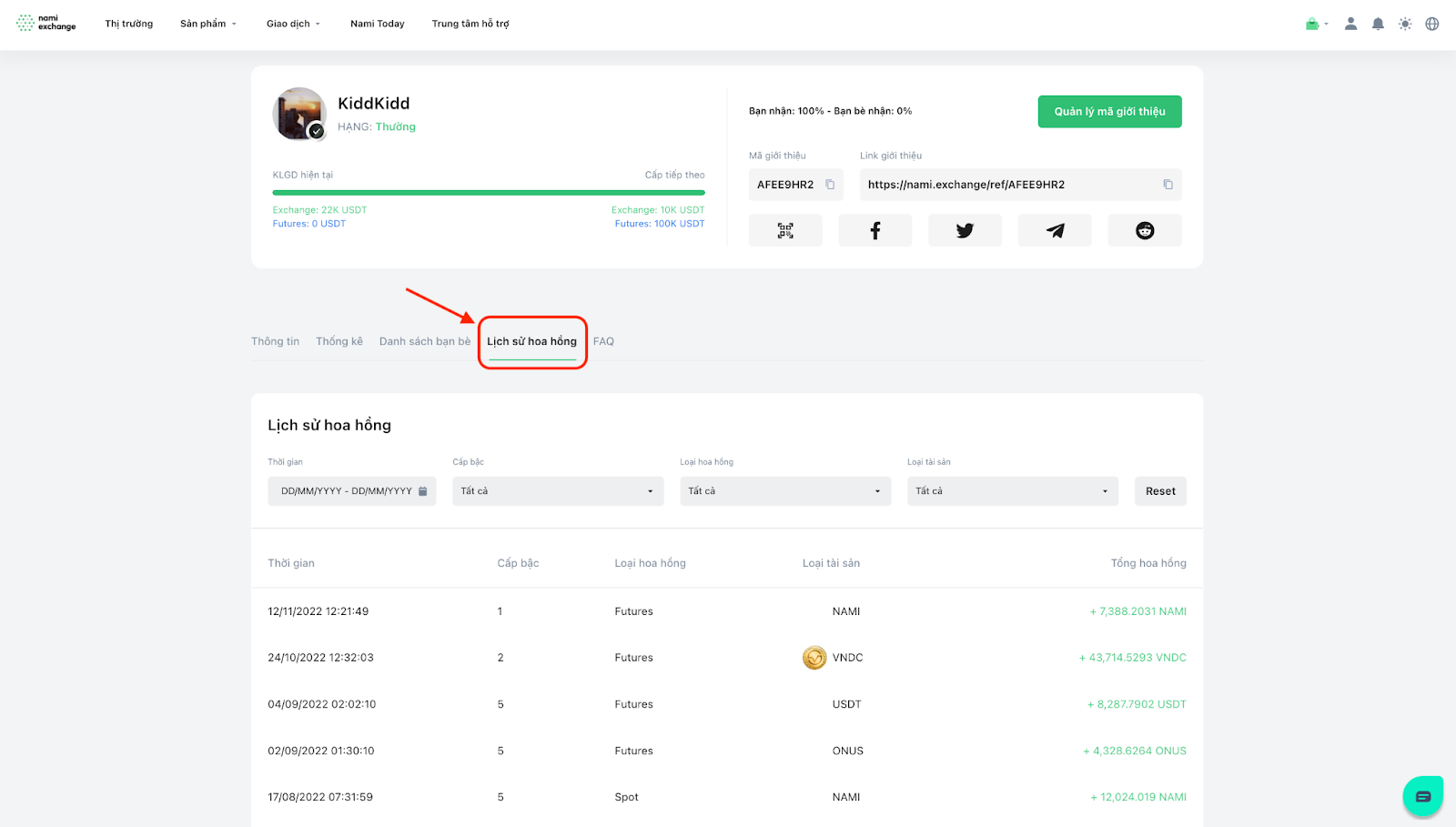Click Quản lý mã giới thiệu button

tap(1110, 112)
